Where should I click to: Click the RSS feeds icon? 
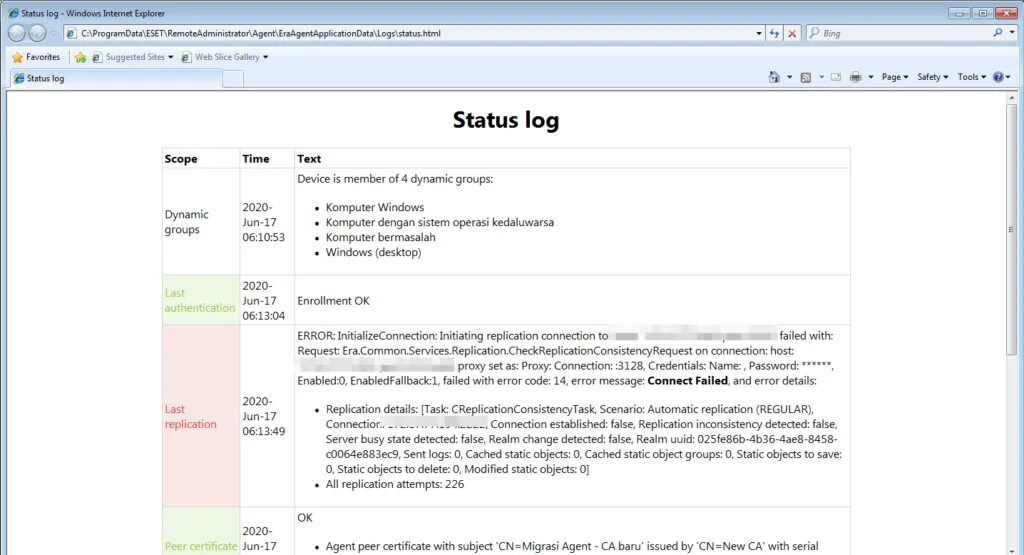(x=806, y=77)
